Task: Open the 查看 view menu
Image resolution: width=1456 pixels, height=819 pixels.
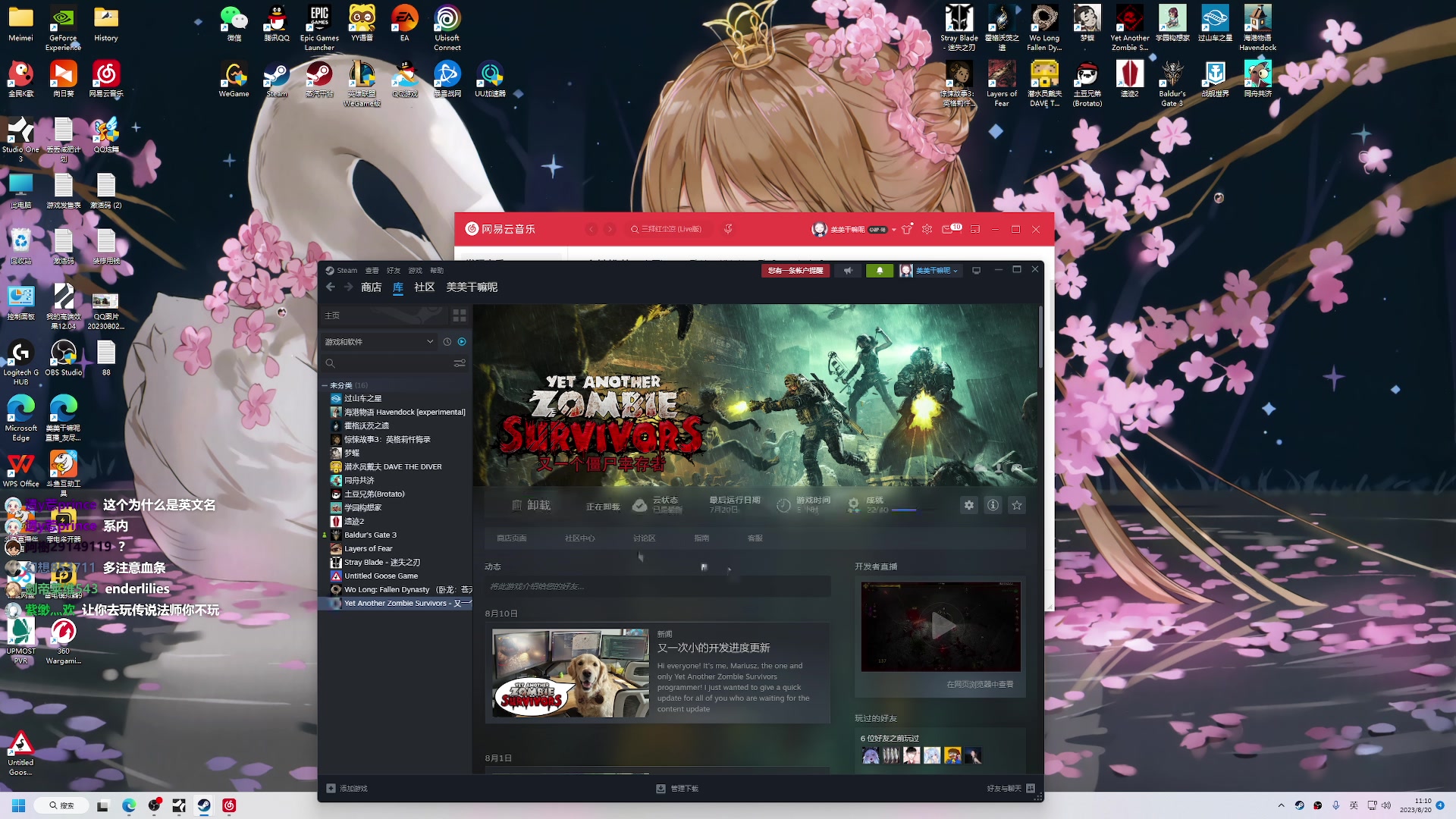Action: [372, 271]
